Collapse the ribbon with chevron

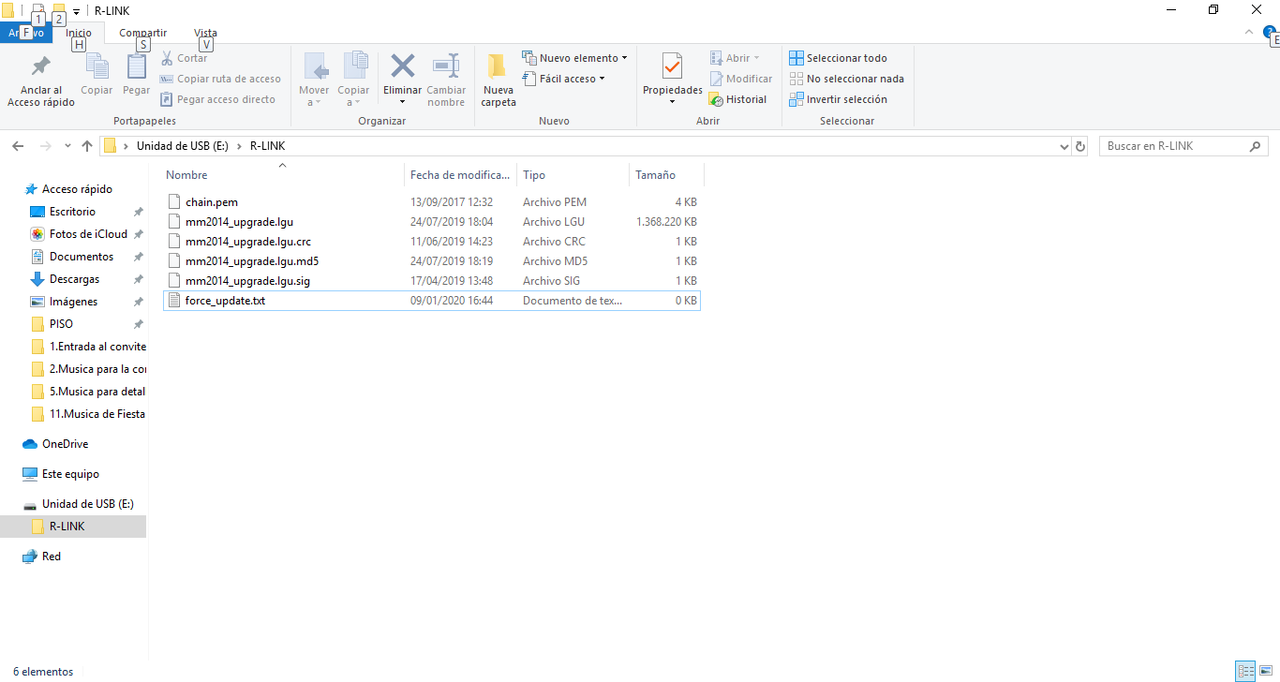pyautogui.click(x=1249, y=32)
